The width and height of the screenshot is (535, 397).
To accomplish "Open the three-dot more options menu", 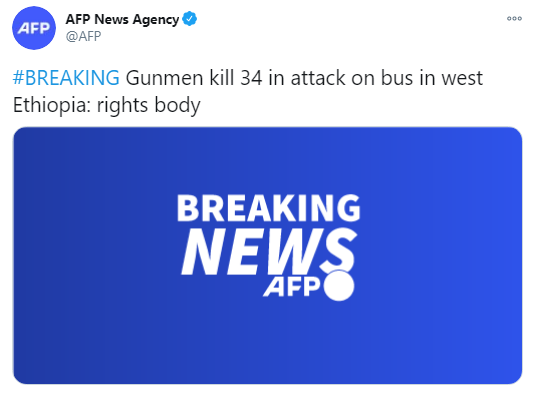I will (514, 18).
